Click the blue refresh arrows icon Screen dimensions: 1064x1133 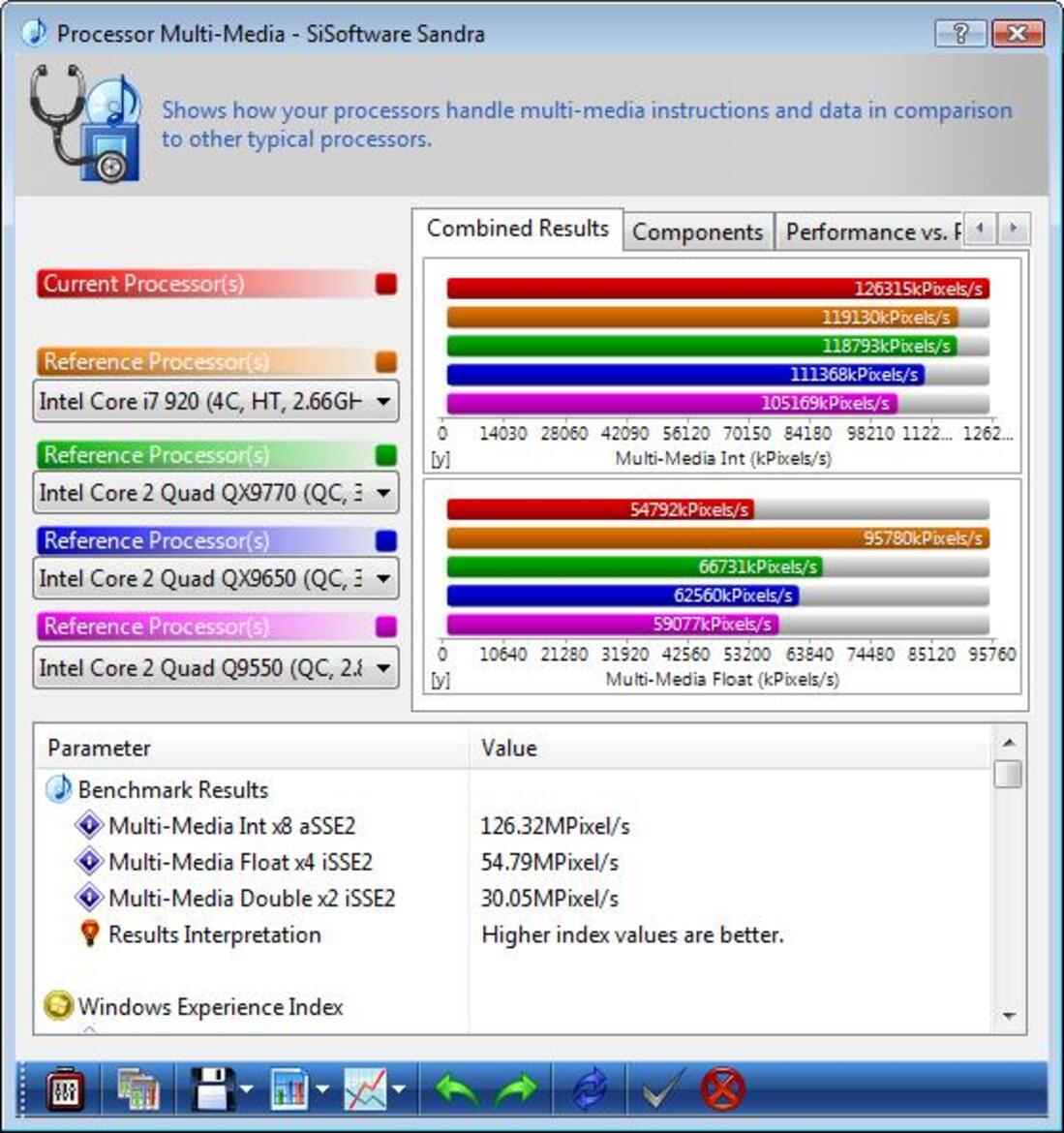(x=590, y=1089)
